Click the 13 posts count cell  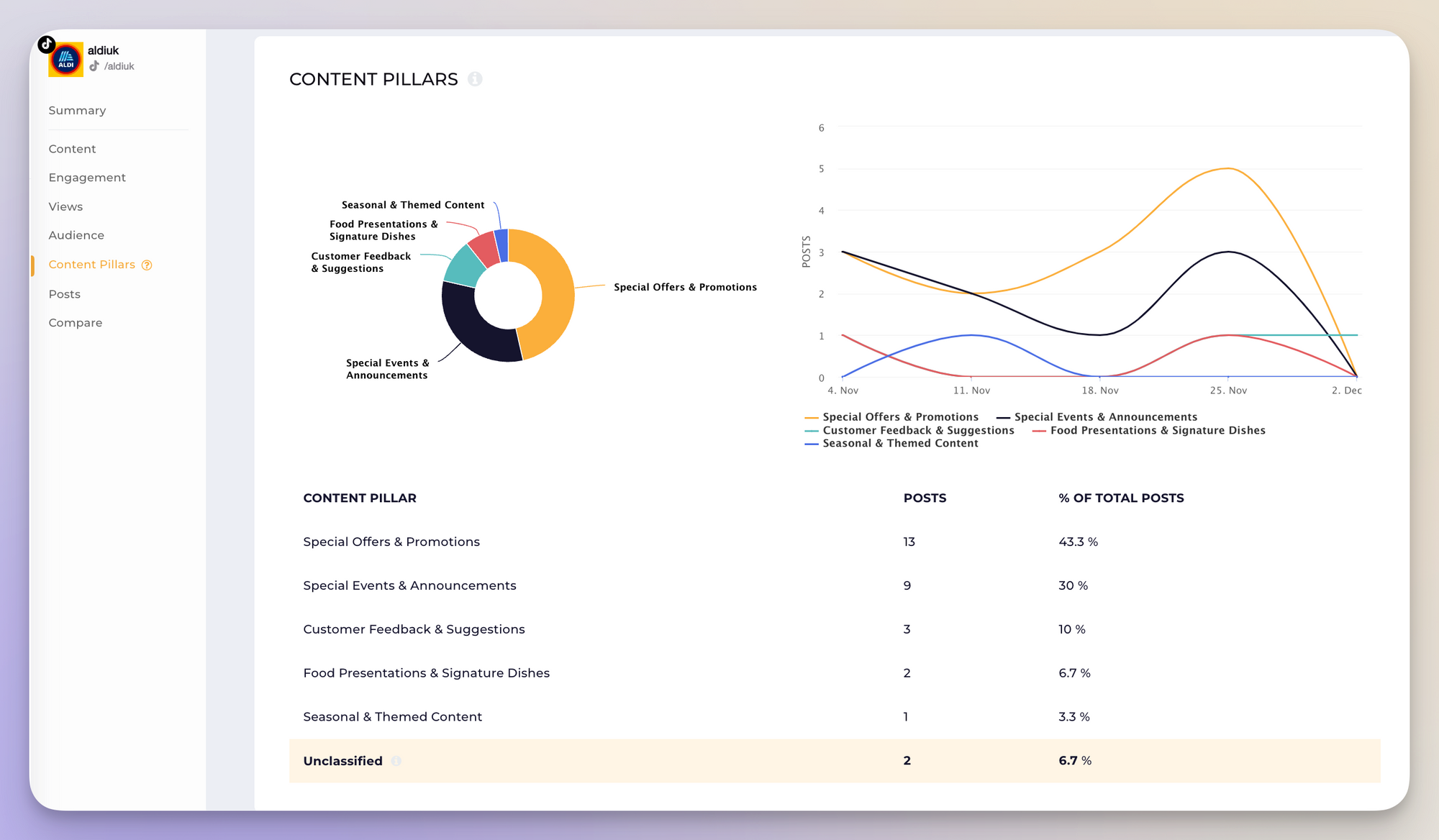909,542
